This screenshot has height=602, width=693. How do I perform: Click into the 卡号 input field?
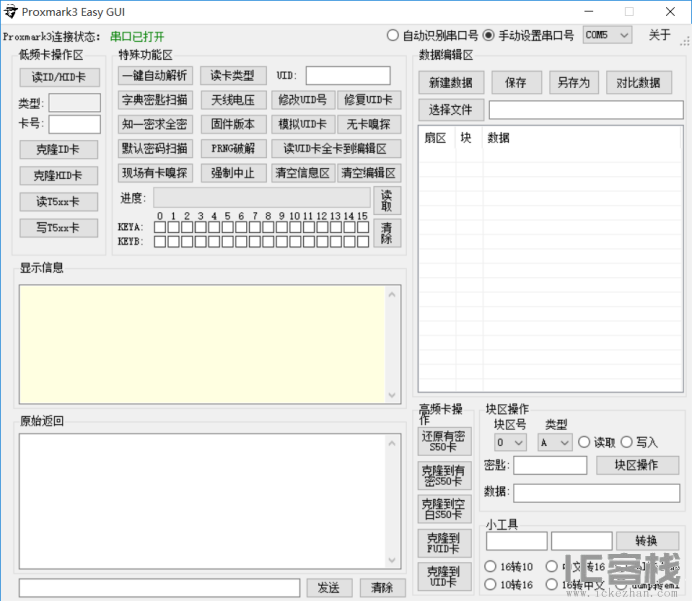coord(75,124)
